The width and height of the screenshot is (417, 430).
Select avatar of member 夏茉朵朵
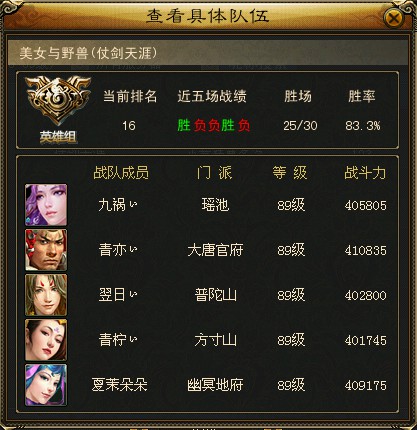[x=46, y=385]
